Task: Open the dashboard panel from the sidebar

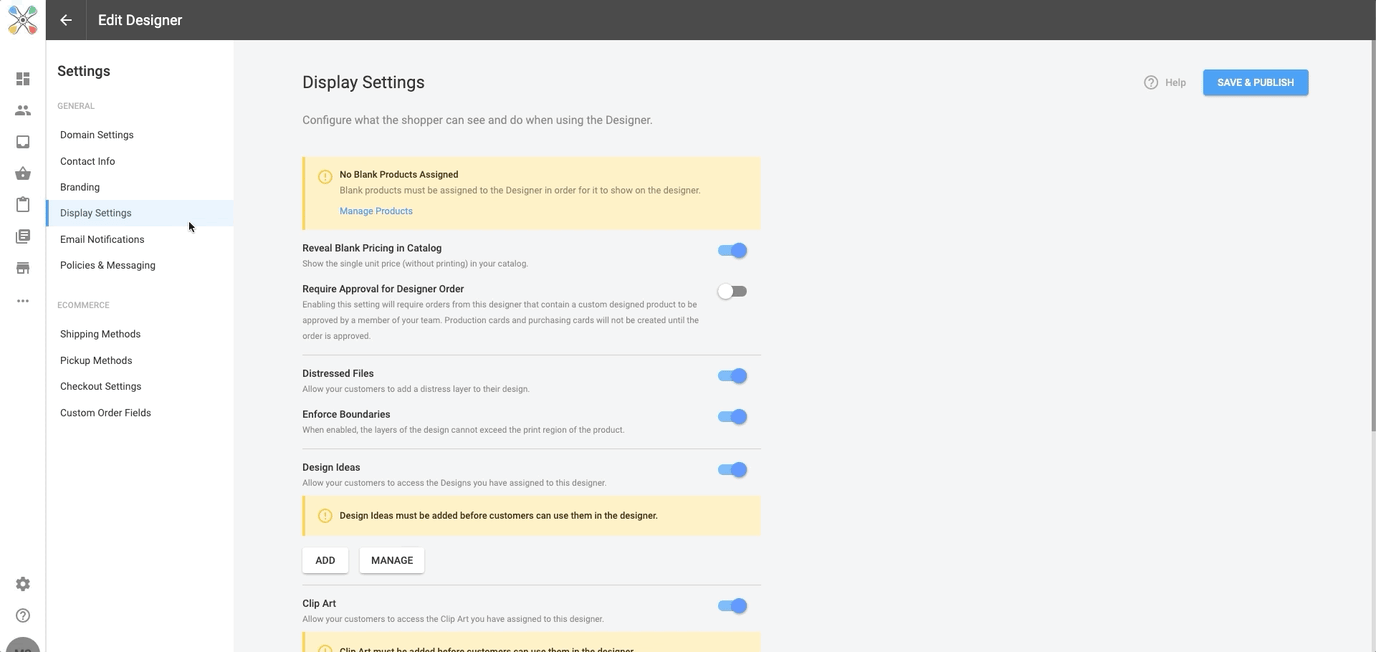Action: tap(22, 78)
